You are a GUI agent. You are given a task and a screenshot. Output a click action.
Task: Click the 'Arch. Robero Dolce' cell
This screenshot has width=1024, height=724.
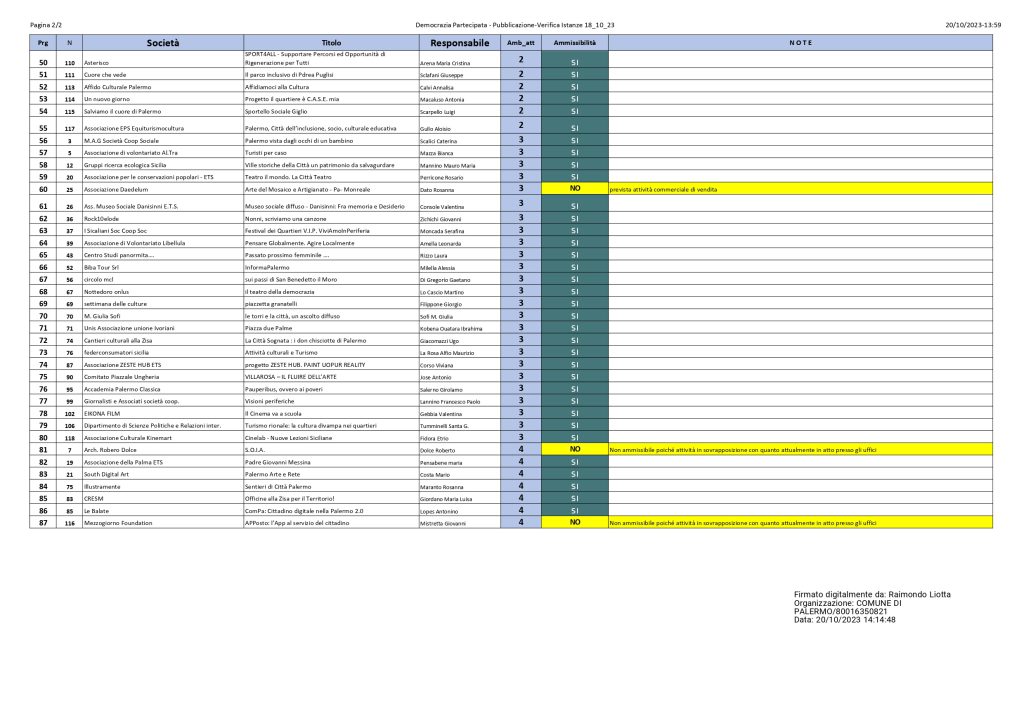[163, 450]
